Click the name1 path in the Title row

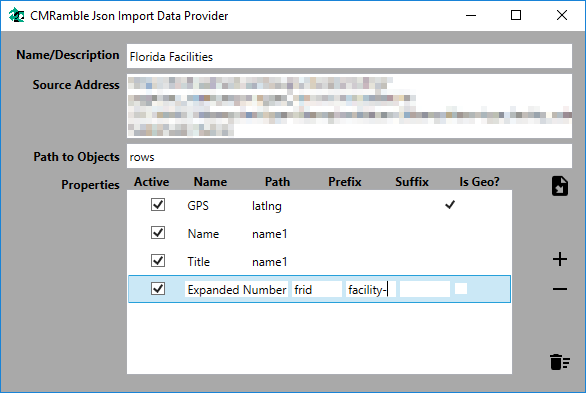pyautogui.click(x=269, y=262)
